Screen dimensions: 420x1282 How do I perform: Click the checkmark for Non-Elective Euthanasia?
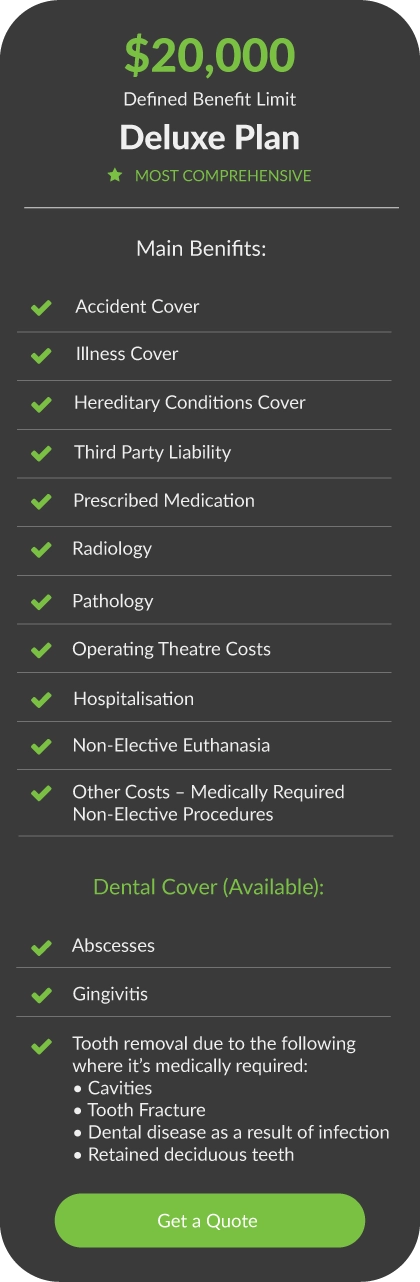41,746
